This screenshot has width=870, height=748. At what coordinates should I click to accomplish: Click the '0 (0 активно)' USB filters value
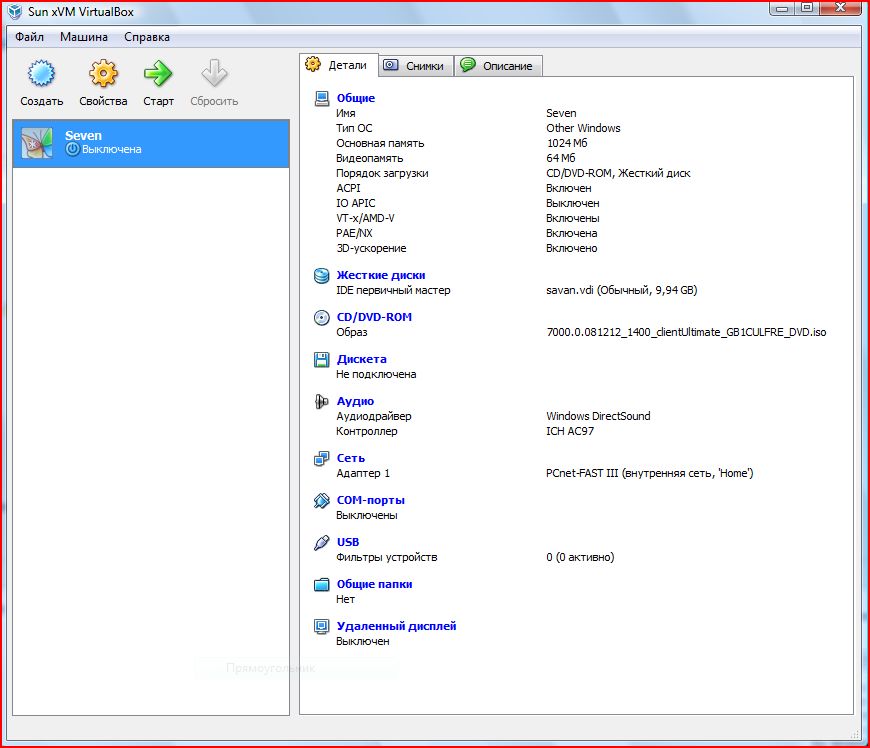coord(580,557)
